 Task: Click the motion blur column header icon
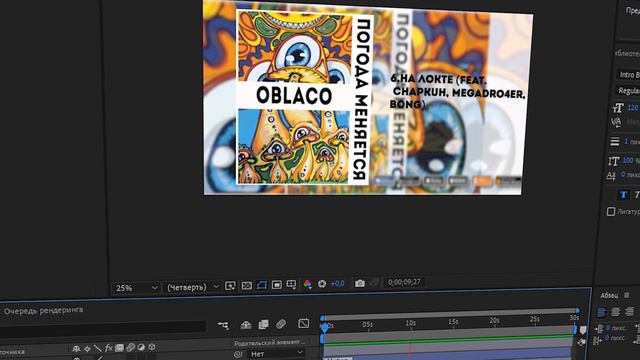pyautogui.click(x=130, y=347)
